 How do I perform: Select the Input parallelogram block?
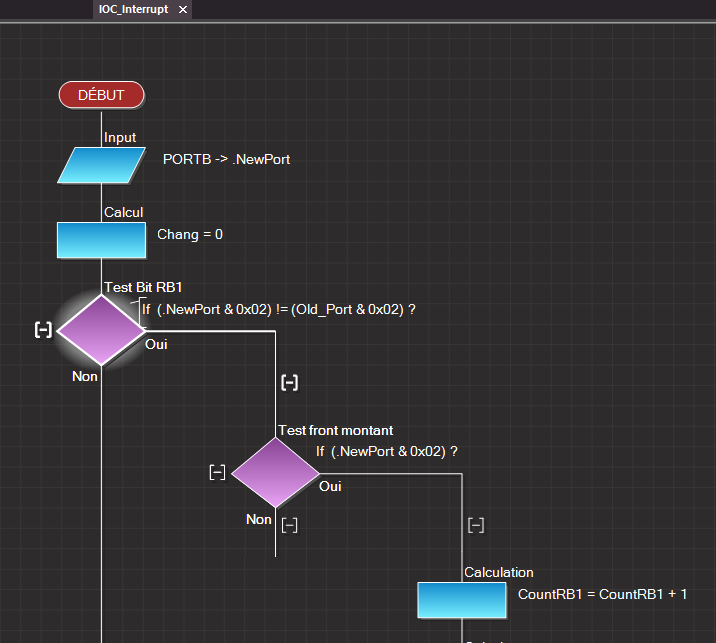point(101,165)
